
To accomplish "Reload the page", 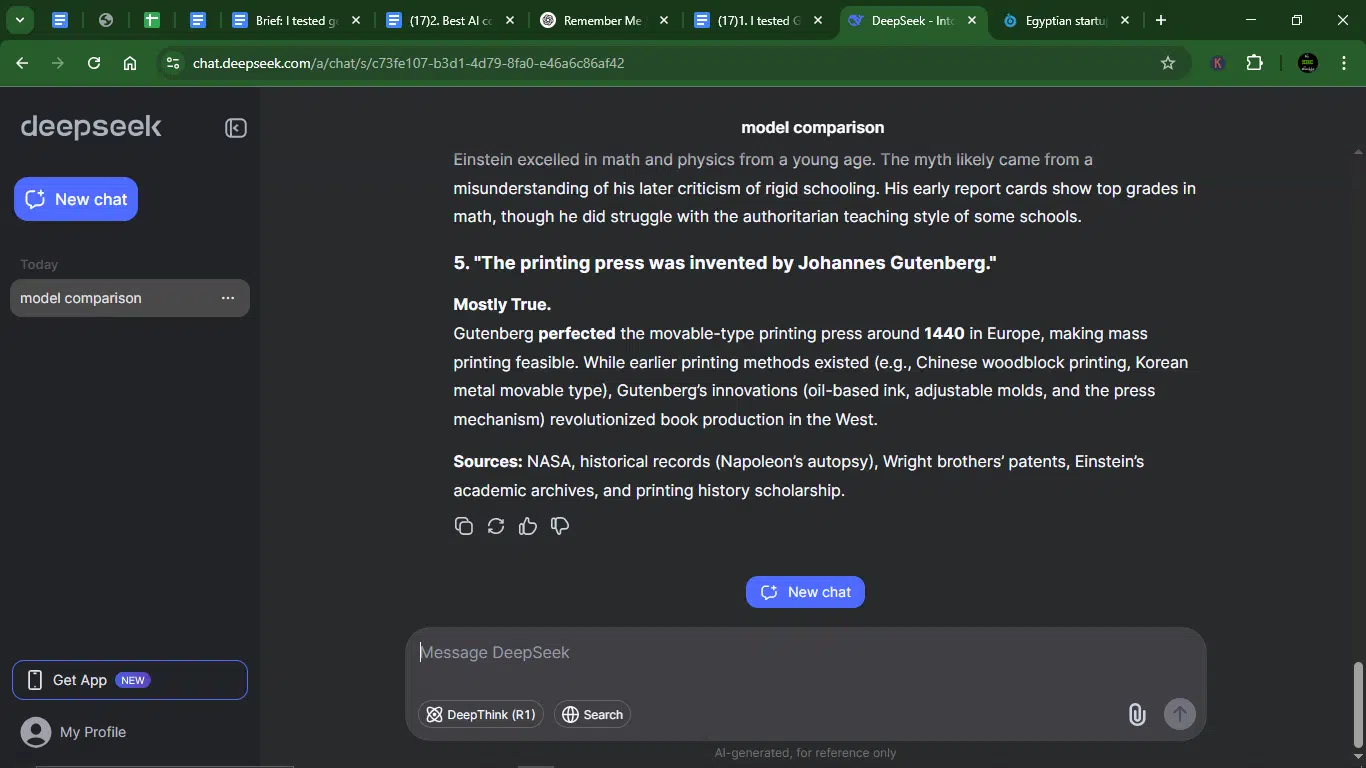I will (94, 63).
